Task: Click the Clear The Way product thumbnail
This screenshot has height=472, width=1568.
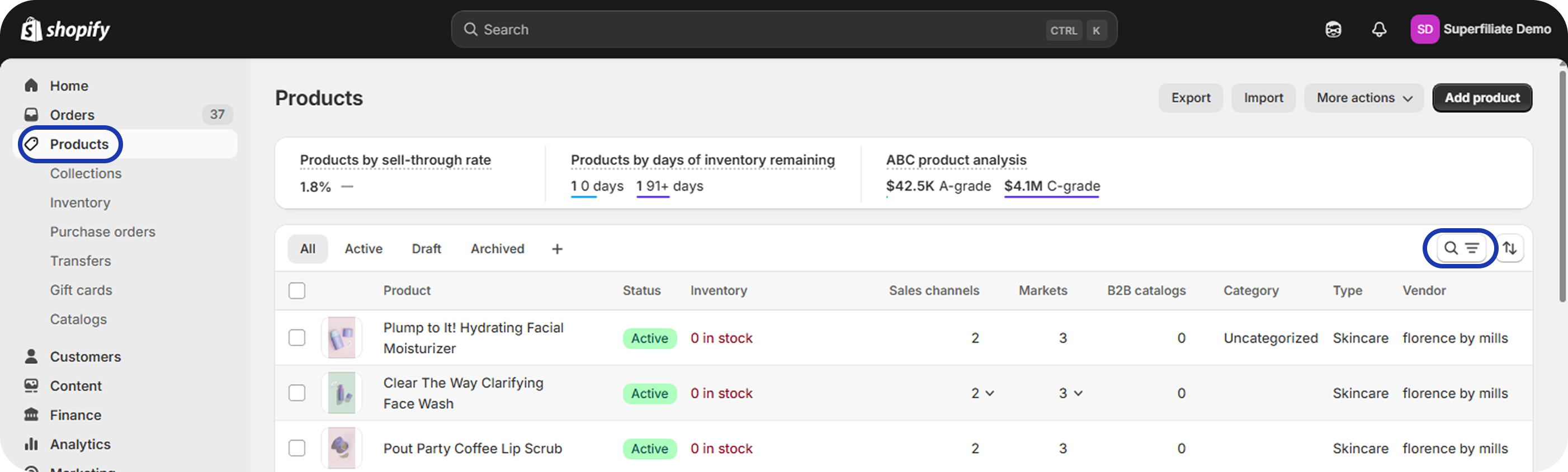Action: [x=342, y=393]
